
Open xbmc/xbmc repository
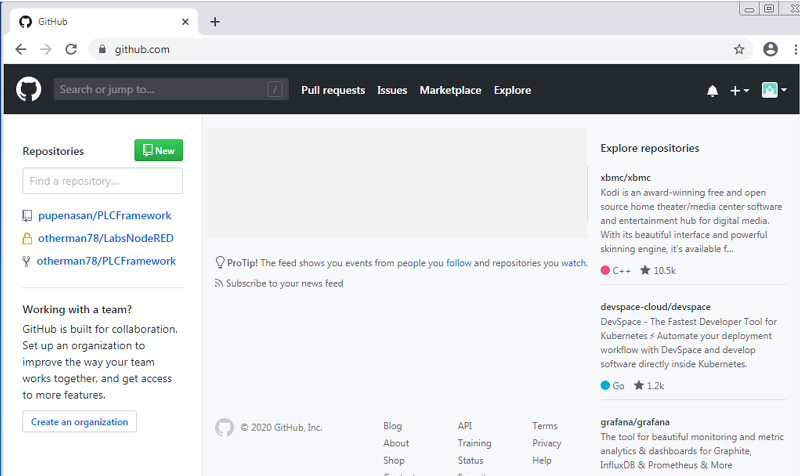pos(626,178)
